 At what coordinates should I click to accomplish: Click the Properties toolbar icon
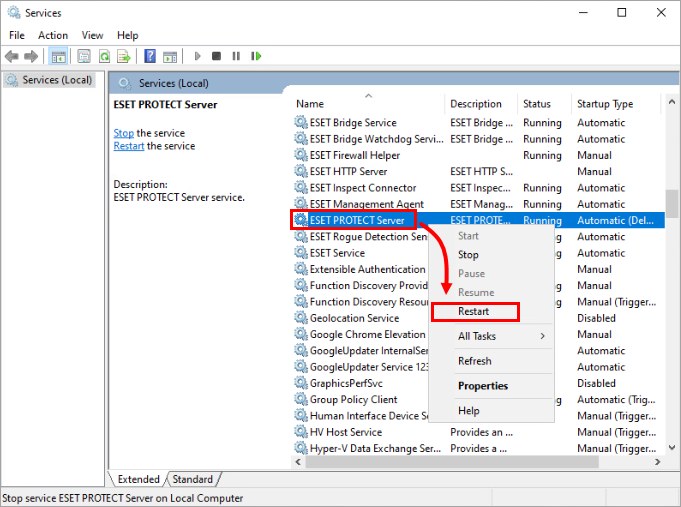tap(84, 56)
